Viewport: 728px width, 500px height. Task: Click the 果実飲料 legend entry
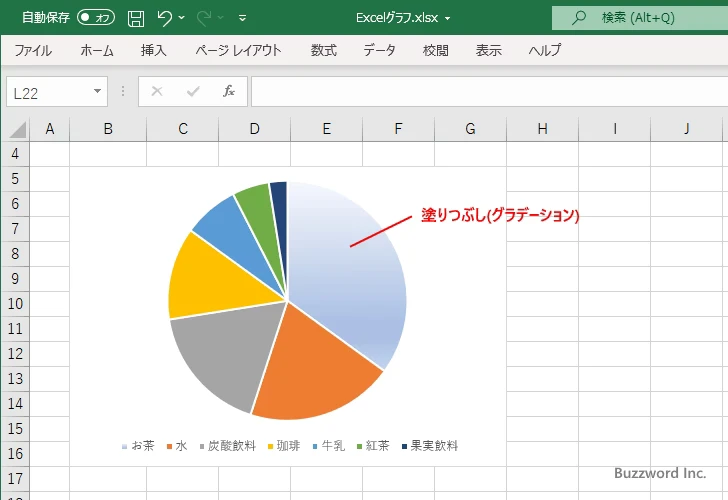coord(430,446)
